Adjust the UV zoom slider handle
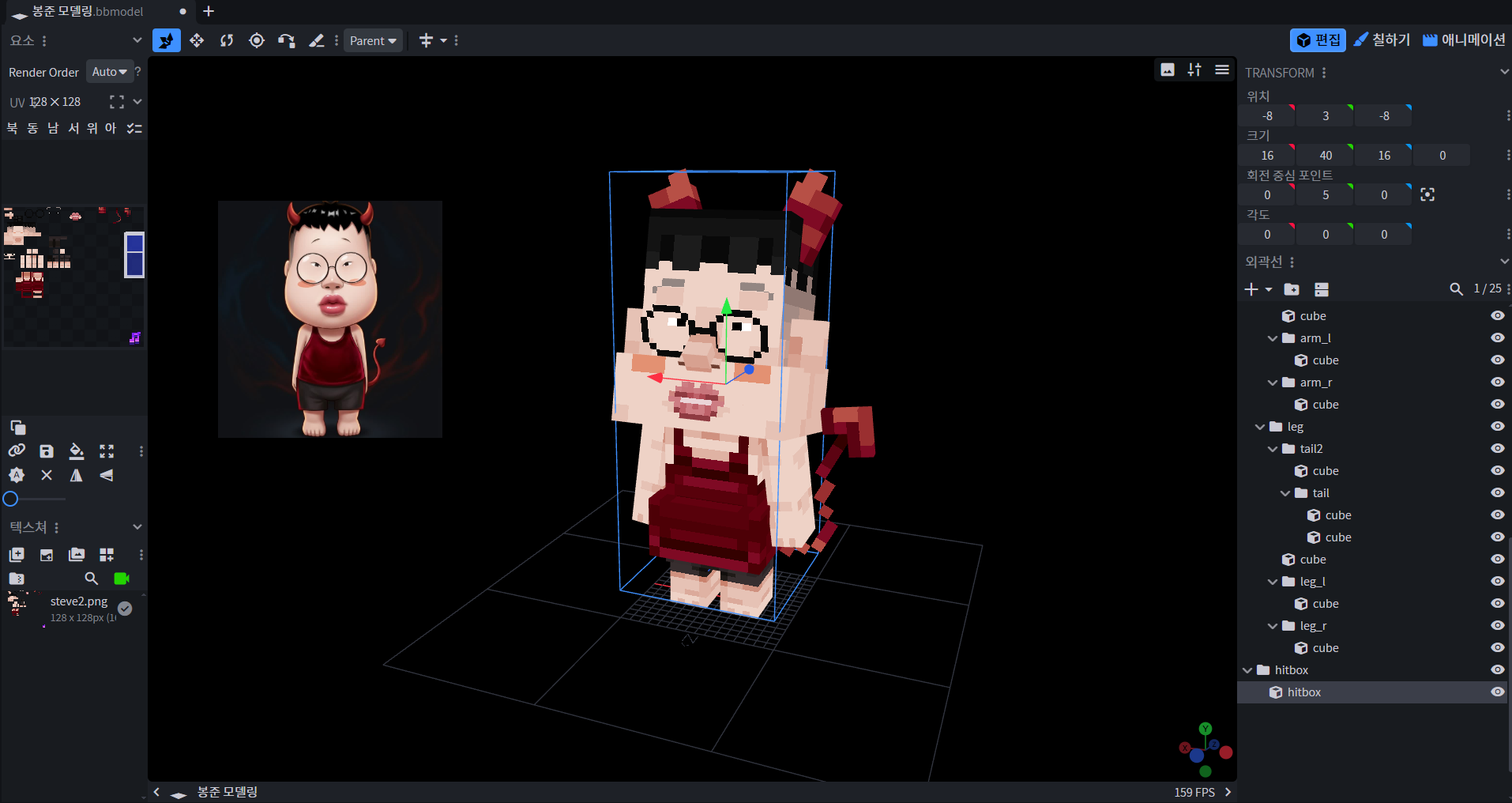 tap(10, 499)
